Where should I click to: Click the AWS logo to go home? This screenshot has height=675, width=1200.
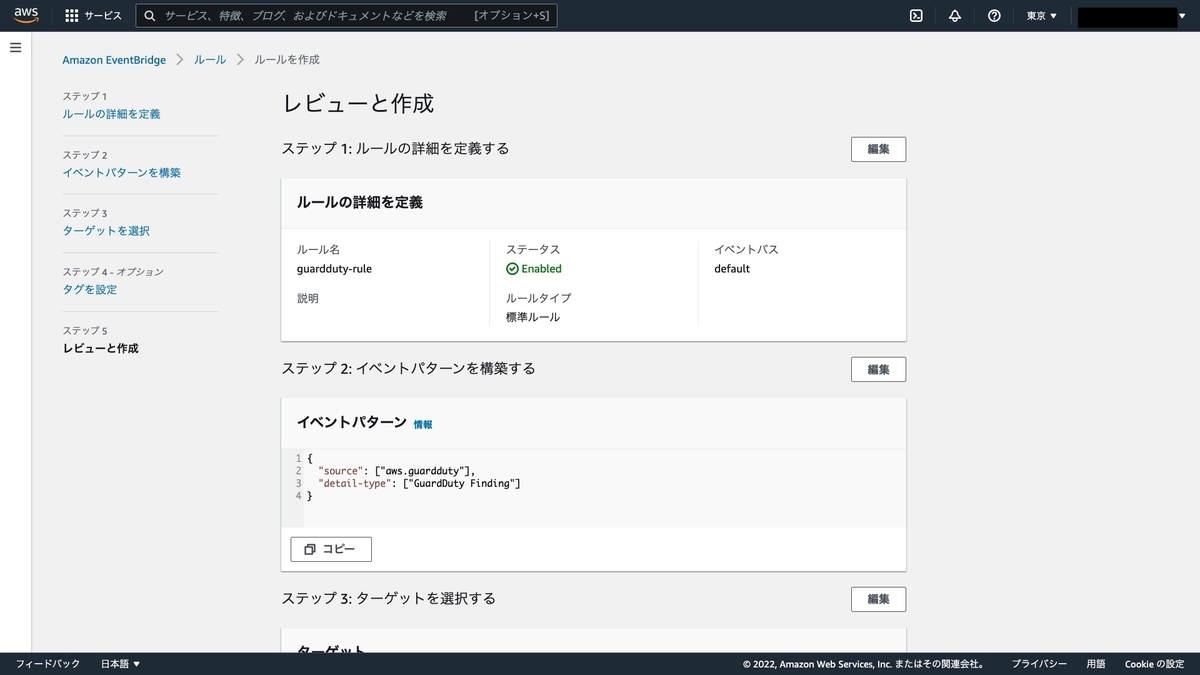coord(24,15)
